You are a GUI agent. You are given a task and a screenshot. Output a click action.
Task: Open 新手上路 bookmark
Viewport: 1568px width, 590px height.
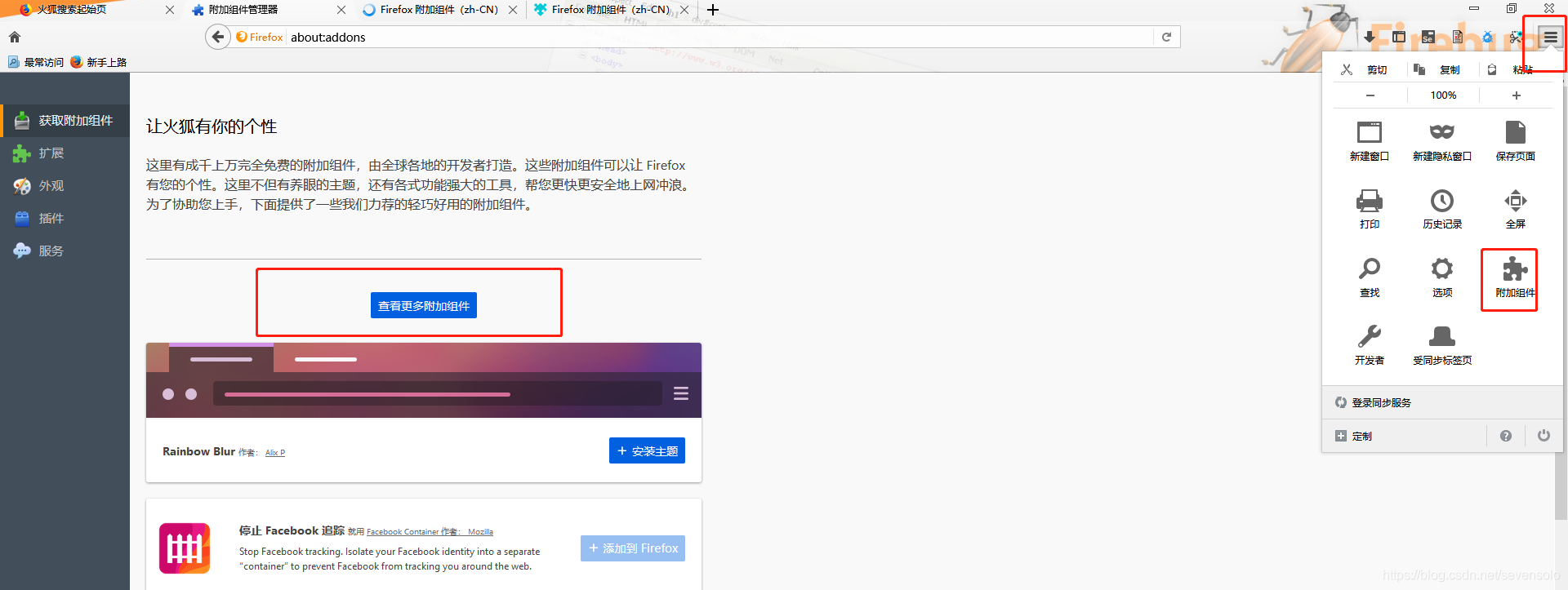click(x=98, y=62)
